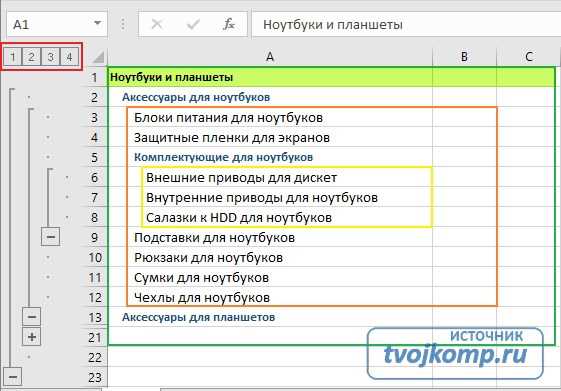561x391 pixels.
Task: Select cell 'Подставки для ноутбуков'
Action: tap(270, 238)
